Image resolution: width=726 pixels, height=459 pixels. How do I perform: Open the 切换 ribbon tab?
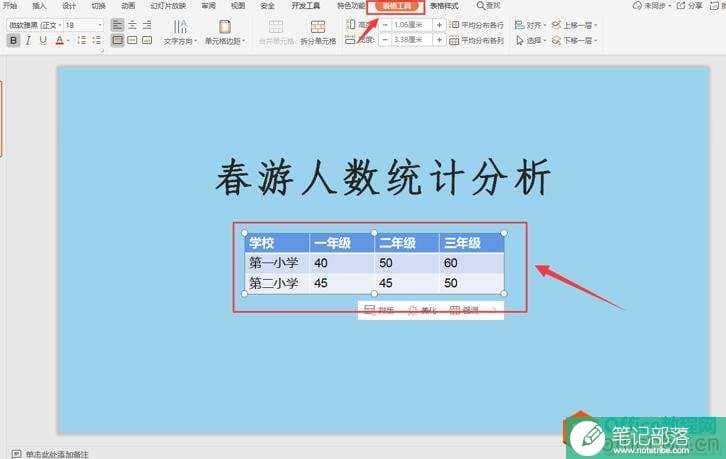click(x=99, y=6)
